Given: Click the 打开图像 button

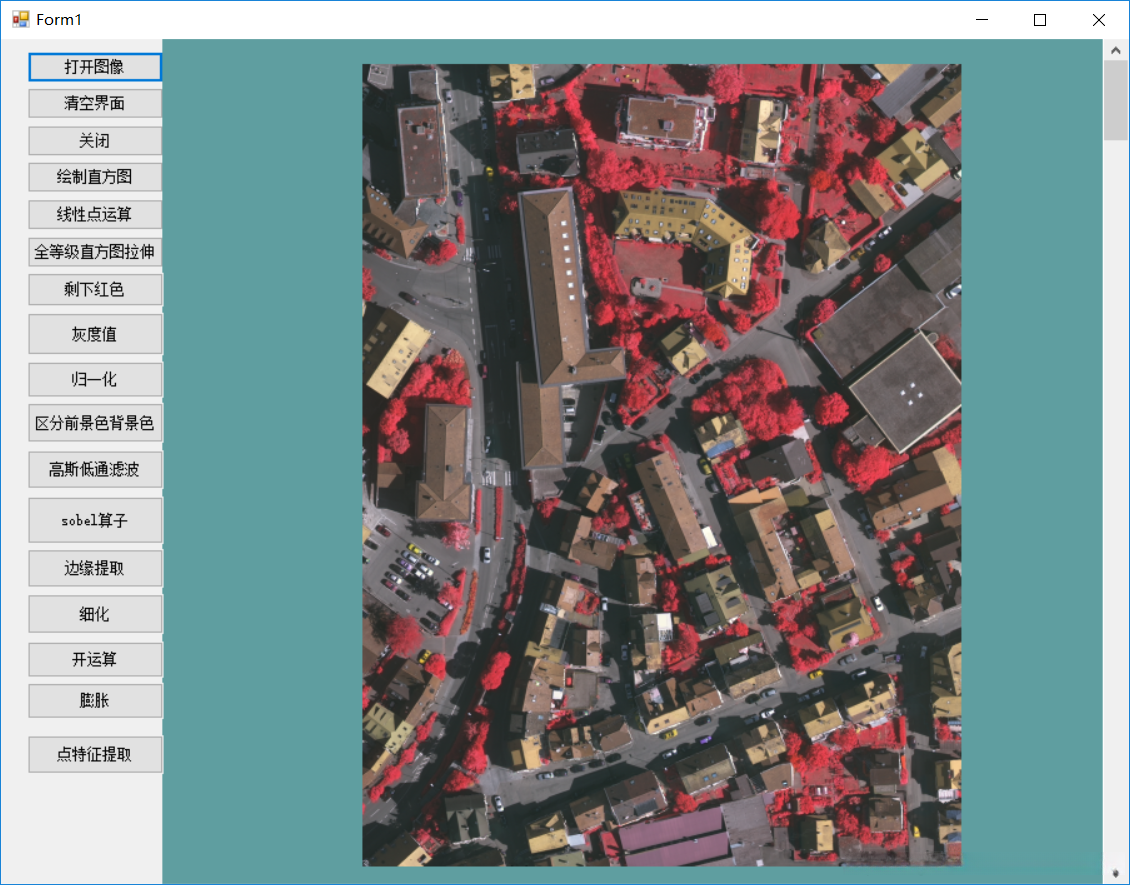Looking at the screenshot, I should pyautogui.click(x=95, y=67).
